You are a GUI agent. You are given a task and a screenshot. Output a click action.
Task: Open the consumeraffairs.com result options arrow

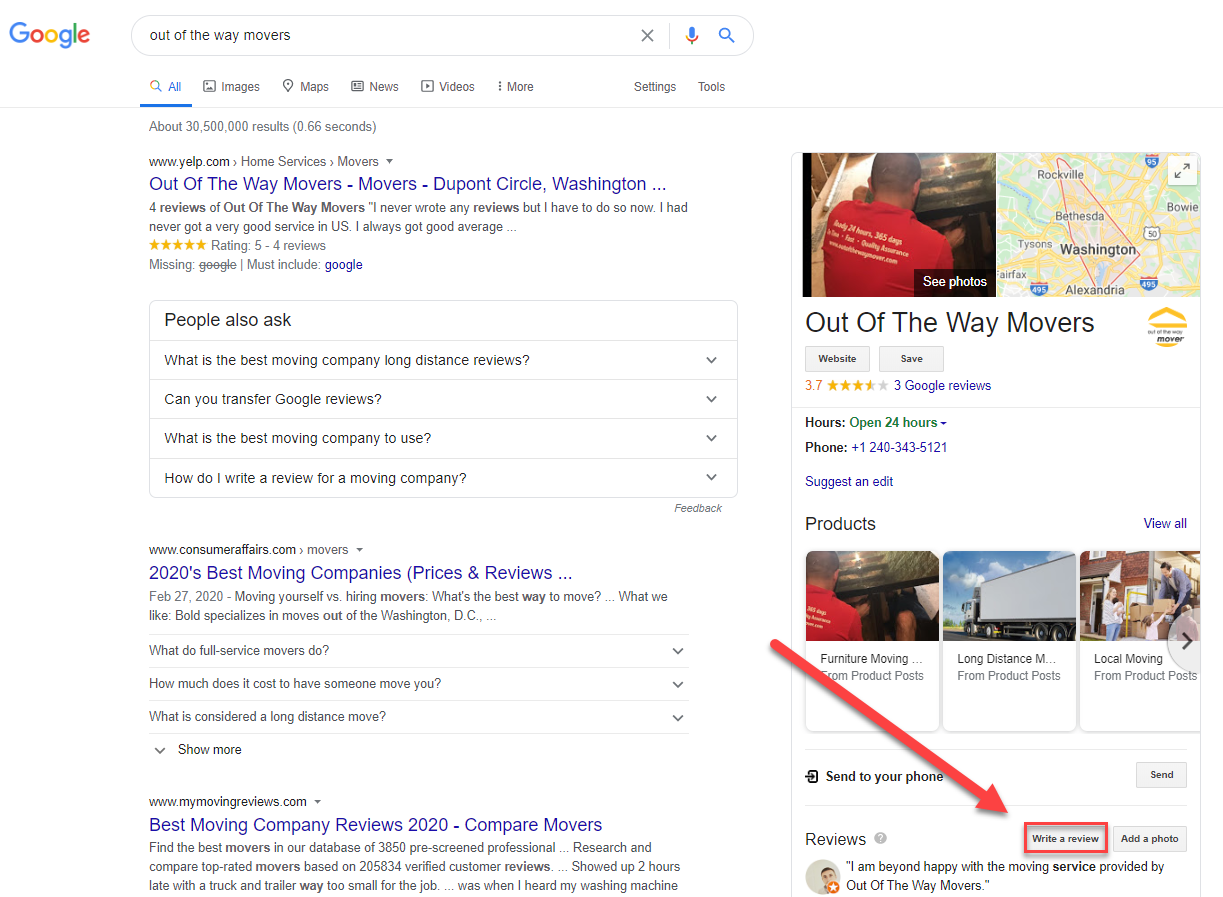pos(359,550)
